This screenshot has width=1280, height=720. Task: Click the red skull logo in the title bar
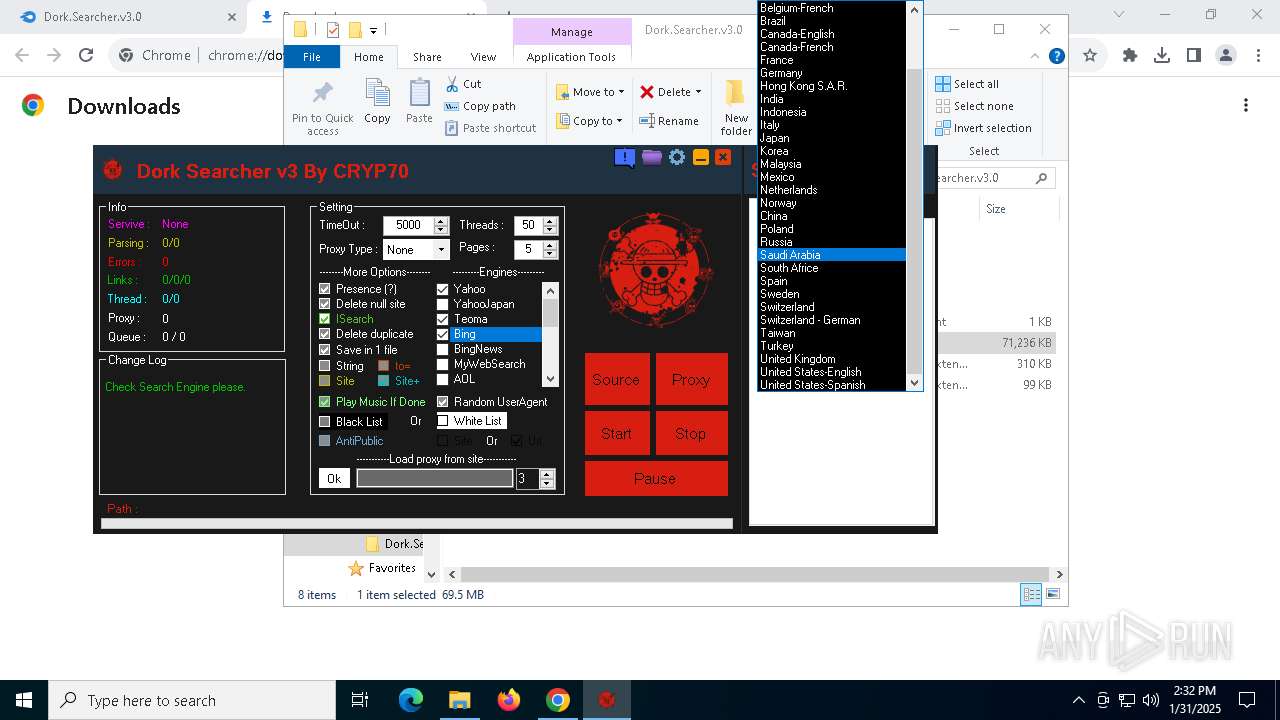113,170
